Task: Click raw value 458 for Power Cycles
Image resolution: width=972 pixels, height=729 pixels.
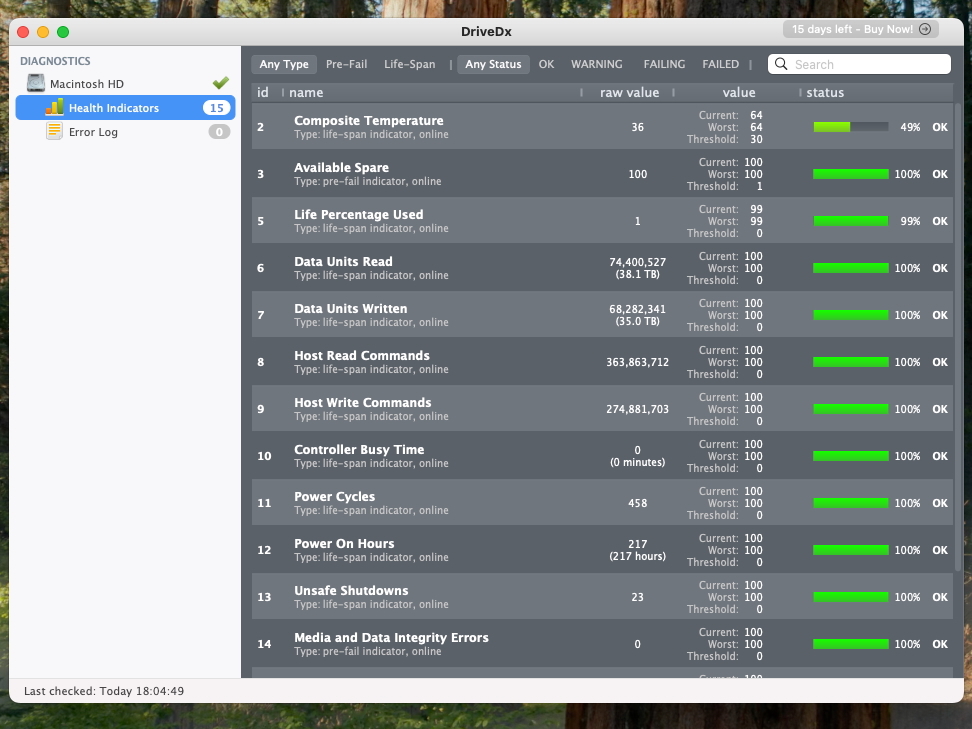Action: tap(637, 503)
